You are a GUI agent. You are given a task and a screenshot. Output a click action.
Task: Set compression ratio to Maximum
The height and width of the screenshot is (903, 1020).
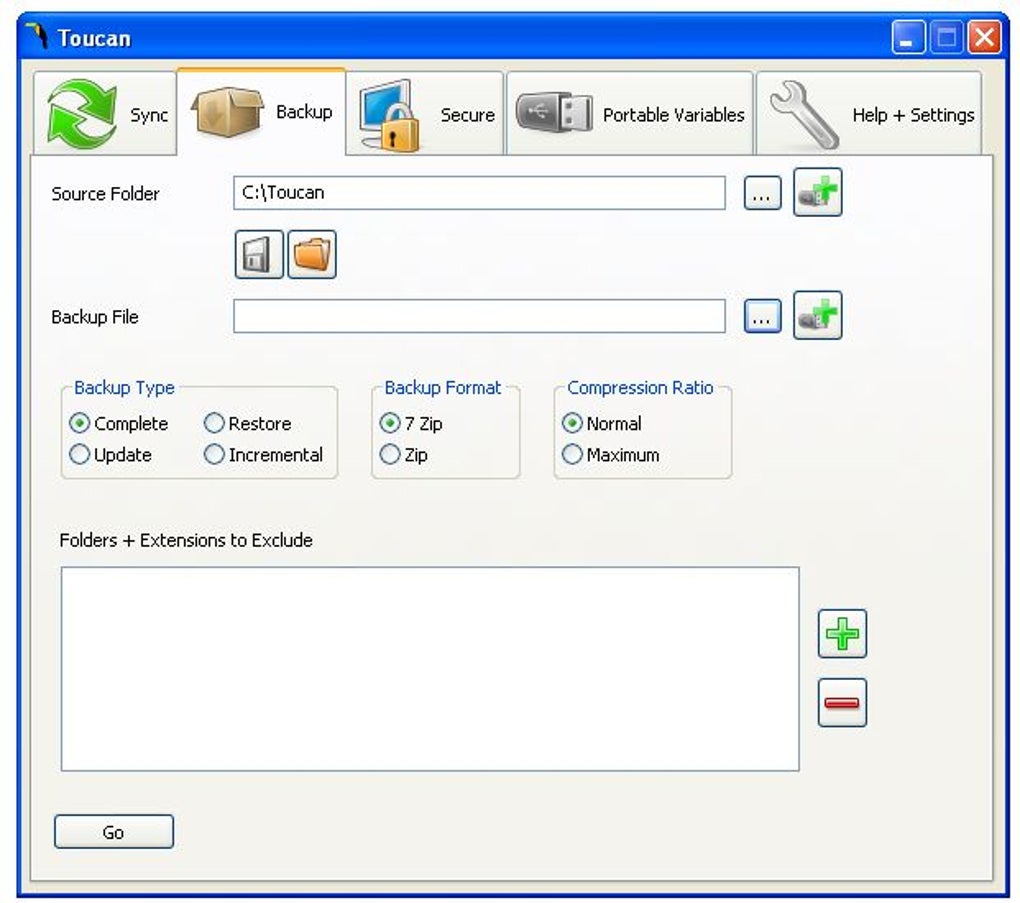[x=611, y=455]
